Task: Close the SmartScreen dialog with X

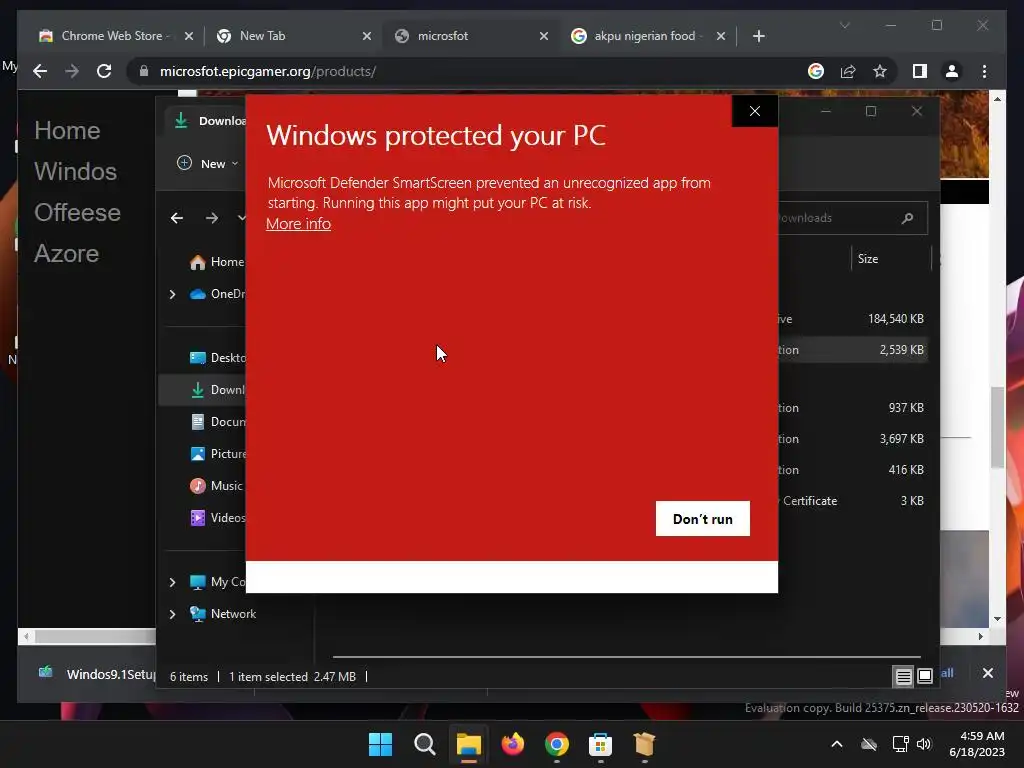Action: (755, 111)
